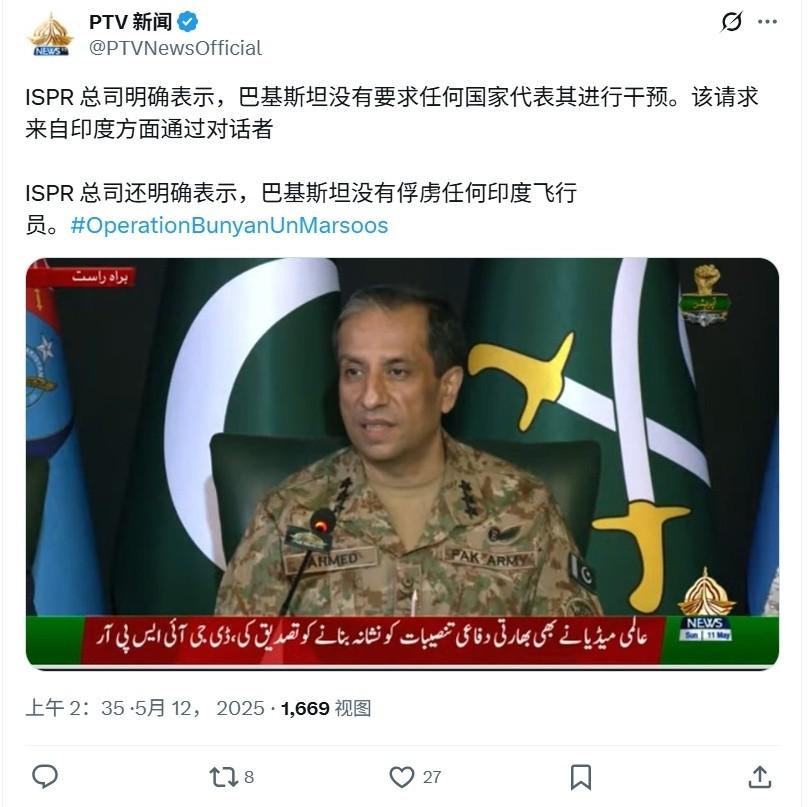The image size is (811, 807).
Task: Click the live badge on video corner
Action: pos(98,277)
